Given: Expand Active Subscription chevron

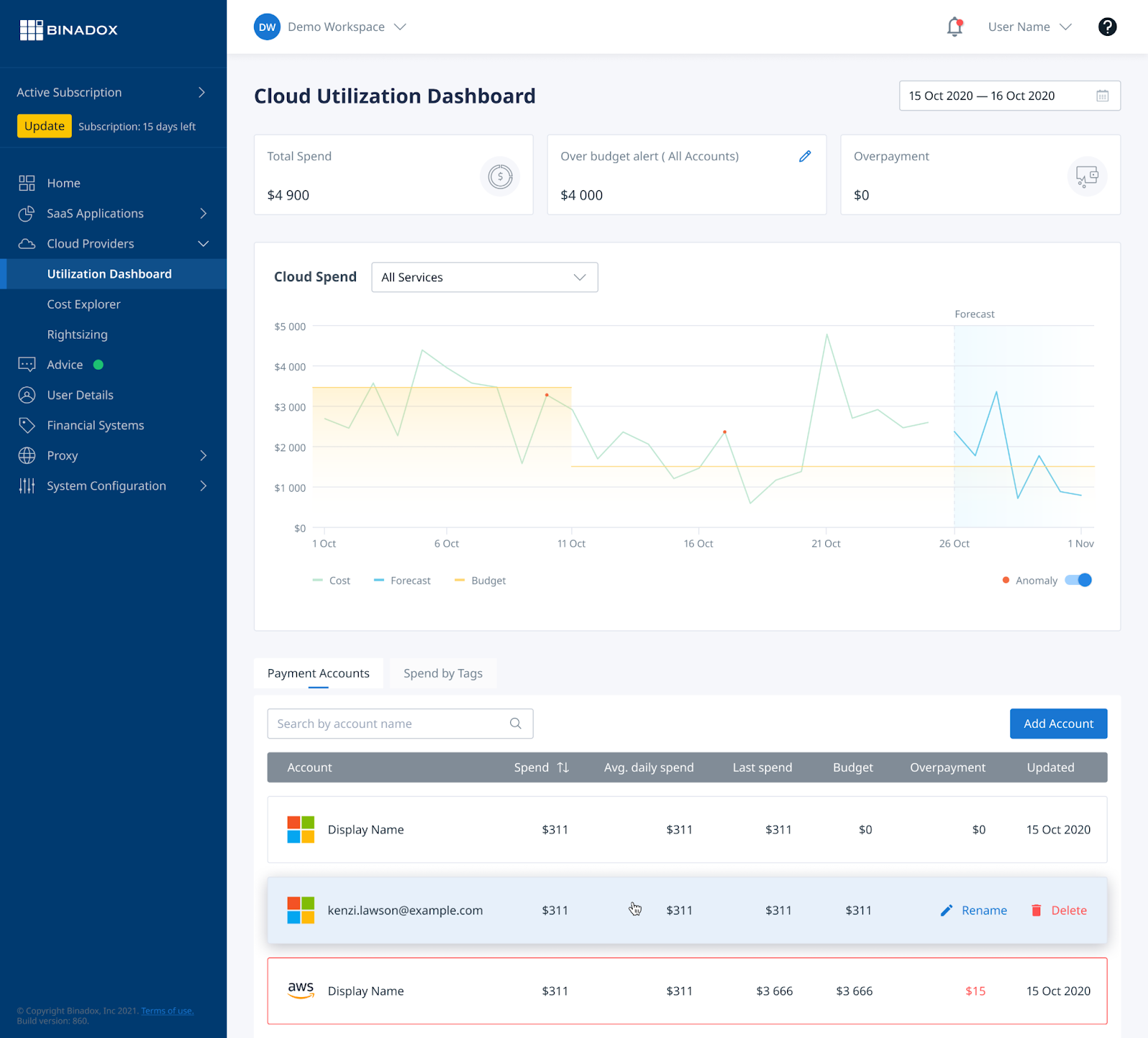Looking at the screenshot, I should 202,92.
